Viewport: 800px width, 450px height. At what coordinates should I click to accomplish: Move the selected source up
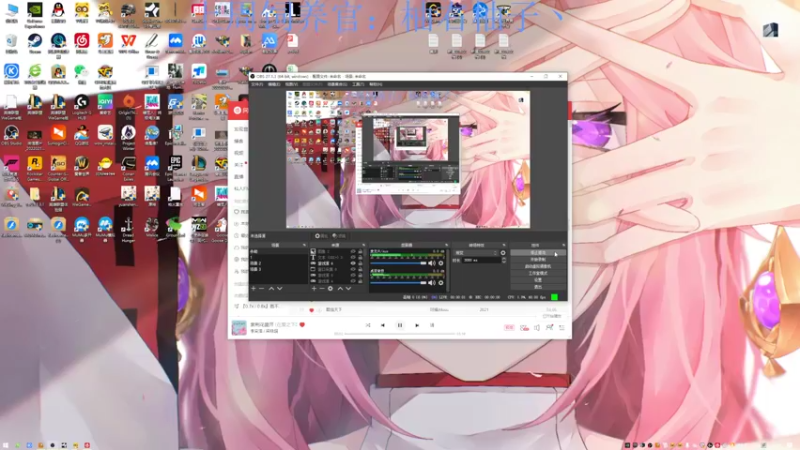pyautogui.click(x=340, y=288)
